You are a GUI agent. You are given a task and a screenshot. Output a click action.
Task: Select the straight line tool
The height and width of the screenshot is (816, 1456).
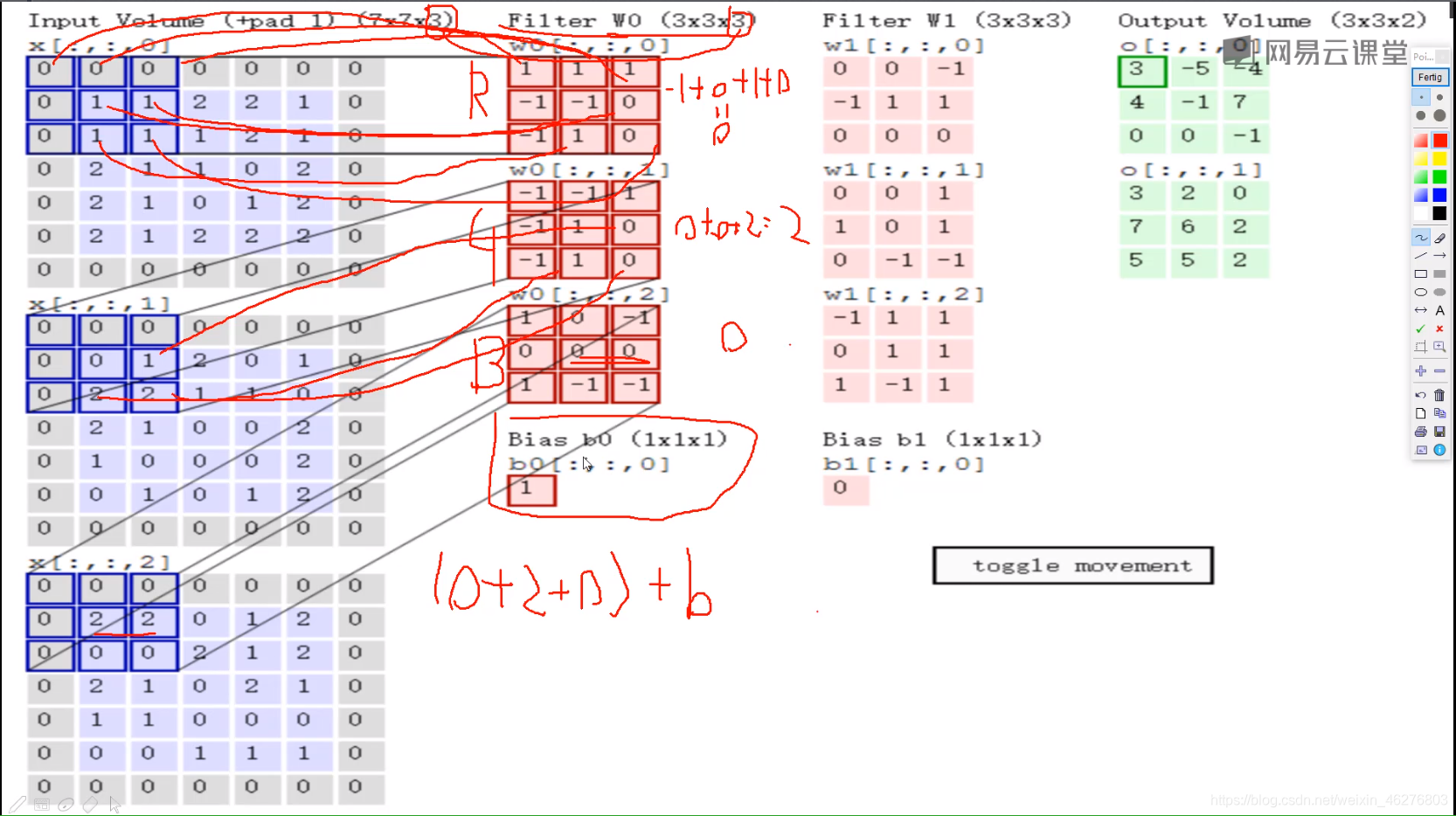click(x=1421, y=255)
